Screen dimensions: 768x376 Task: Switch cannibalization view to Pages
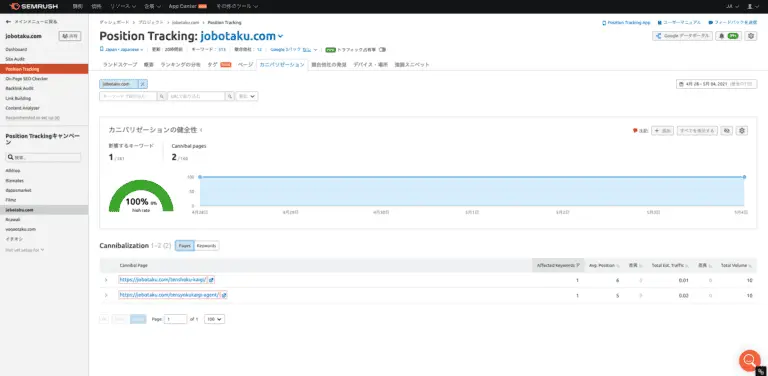185,246
